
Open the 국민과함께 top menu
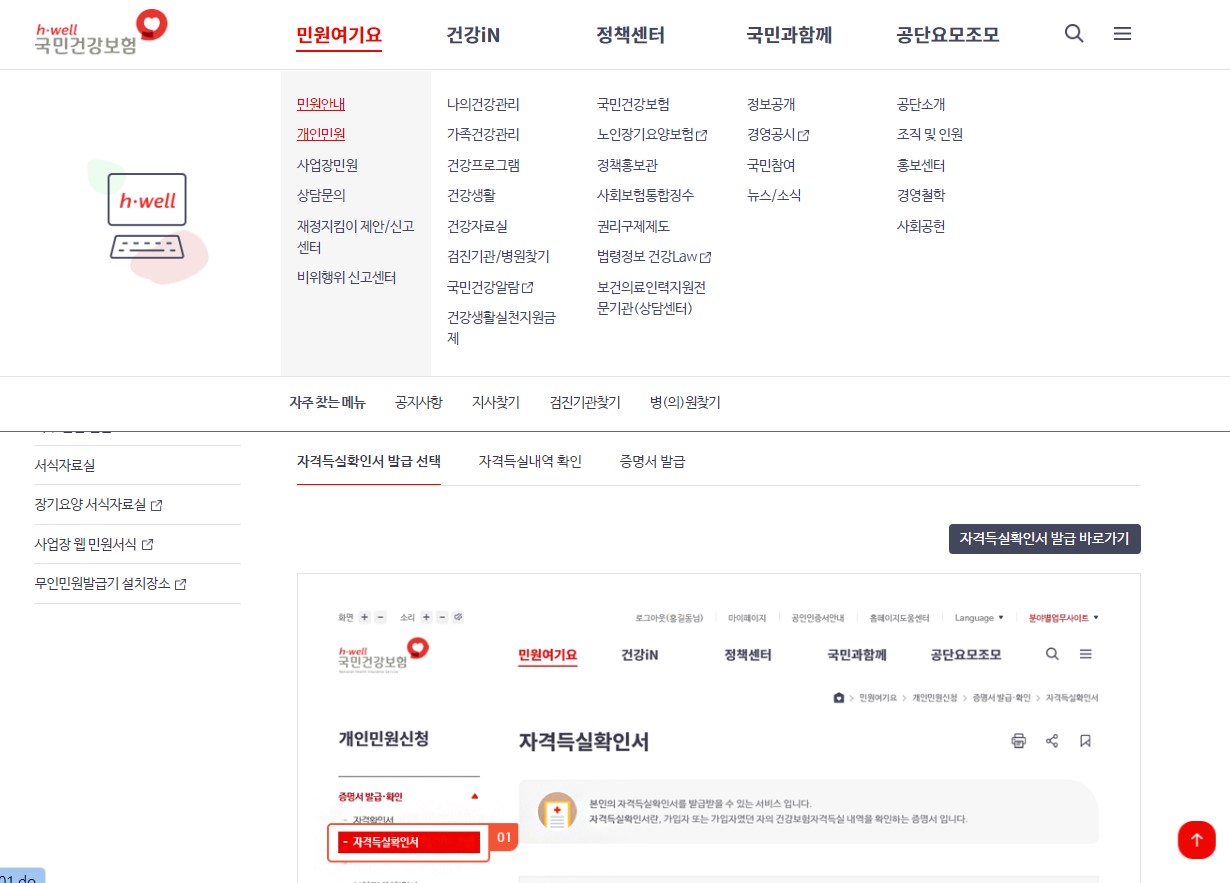tap(789, 35)
